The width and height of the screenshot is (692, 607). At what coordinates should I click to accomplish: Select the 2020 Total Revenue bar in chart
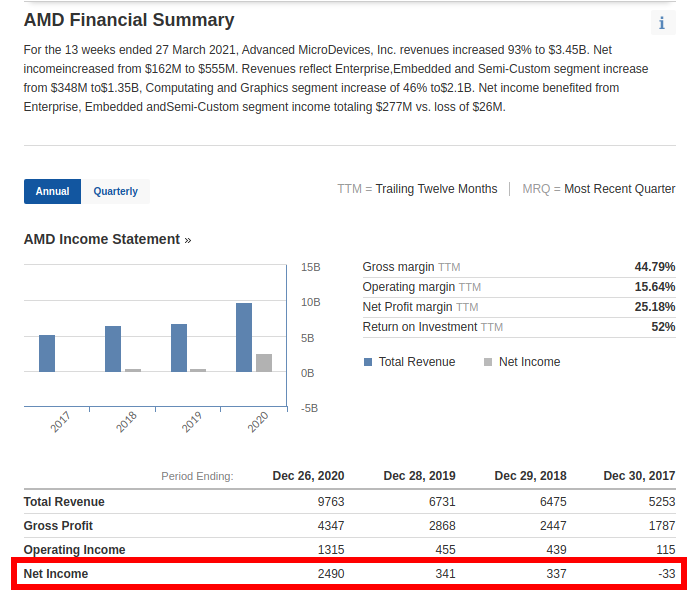point(244,337)
